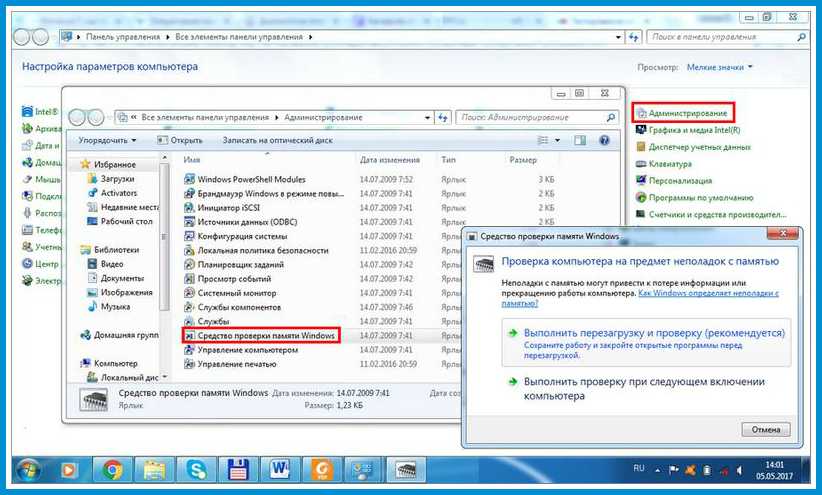Click Панель управления breadcrumb
822x495 pixels.
(123, 37)
